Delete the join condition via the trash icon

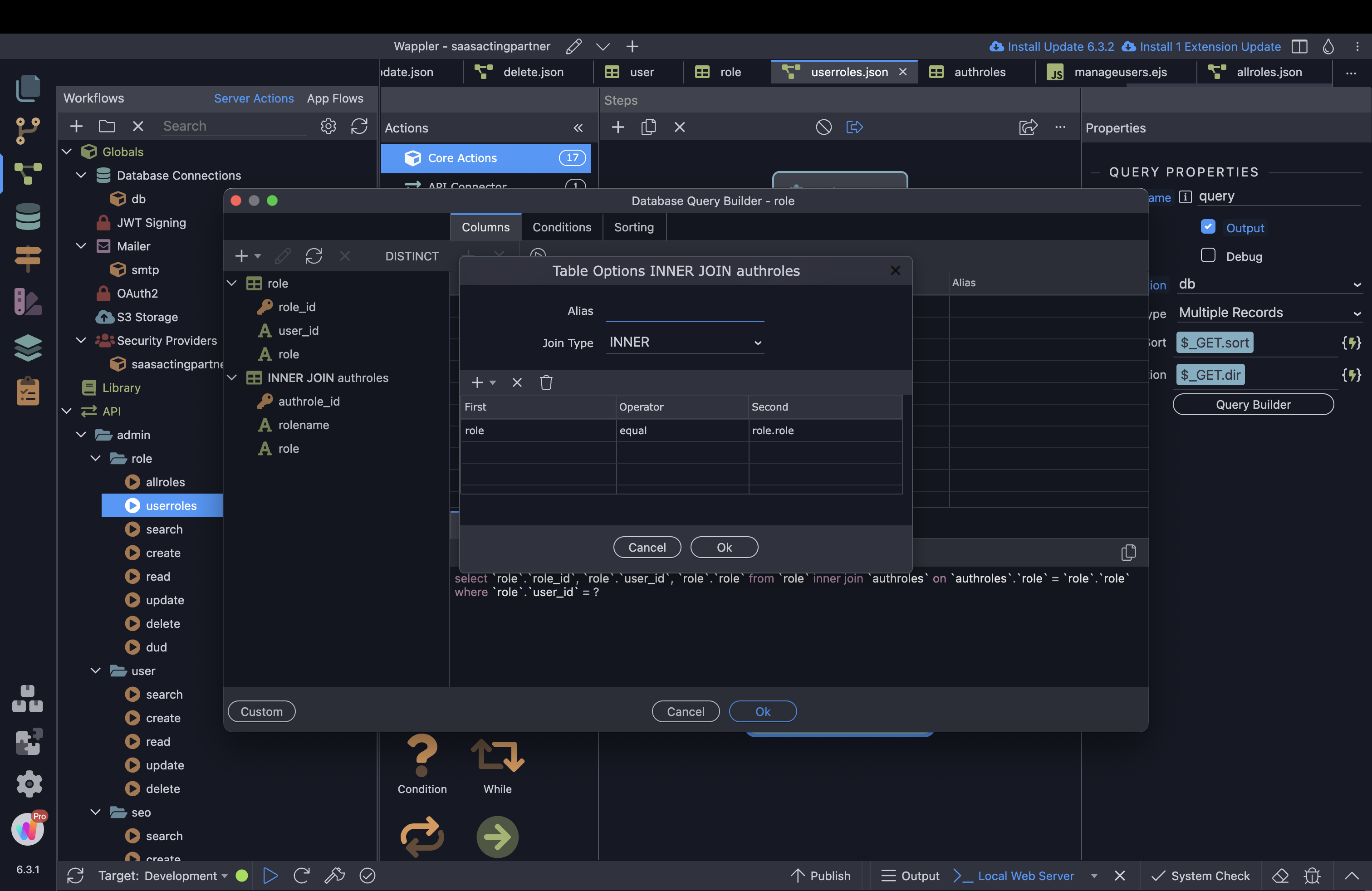click(546, 383)
